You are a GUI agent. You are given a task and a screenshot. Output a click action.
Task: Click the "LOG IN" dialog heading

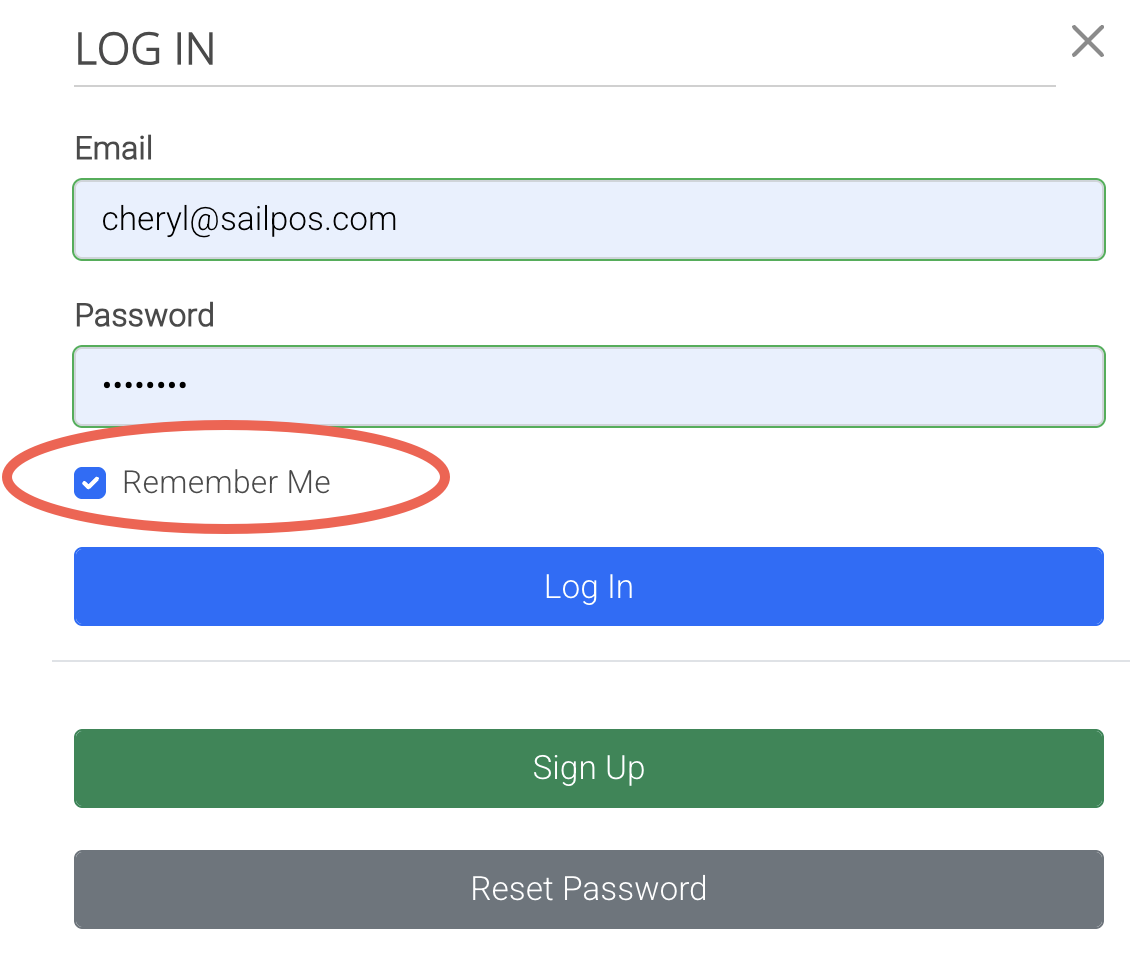point(145,50)
